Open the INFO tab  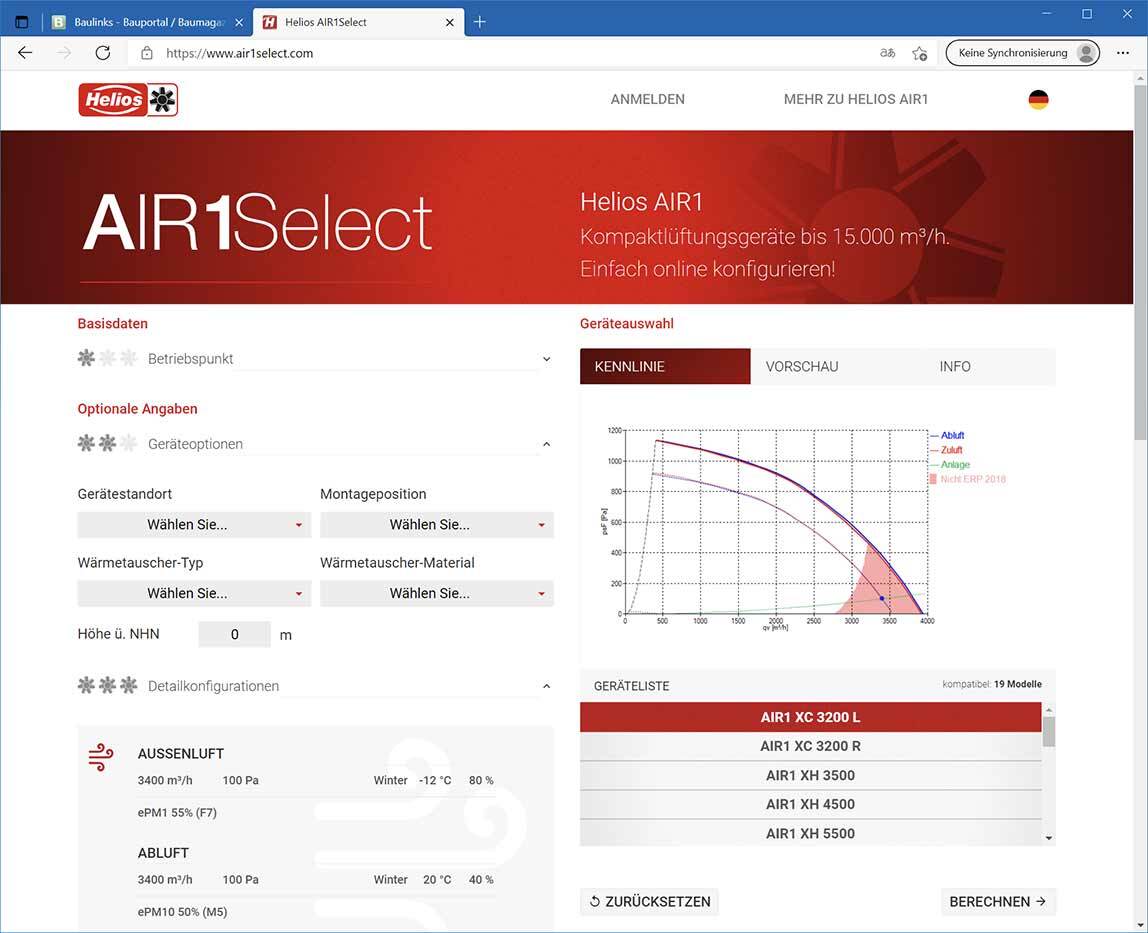955,366
